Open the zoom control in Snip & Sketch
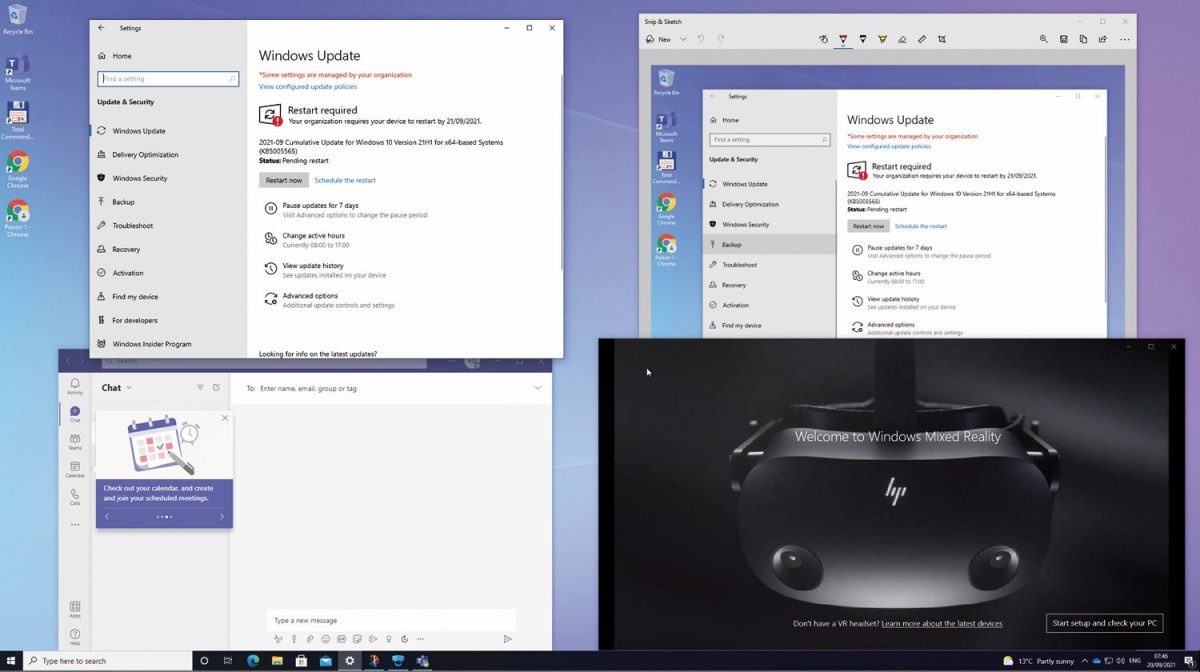This screenshot has width=1200, height=672. (1044, 39)
